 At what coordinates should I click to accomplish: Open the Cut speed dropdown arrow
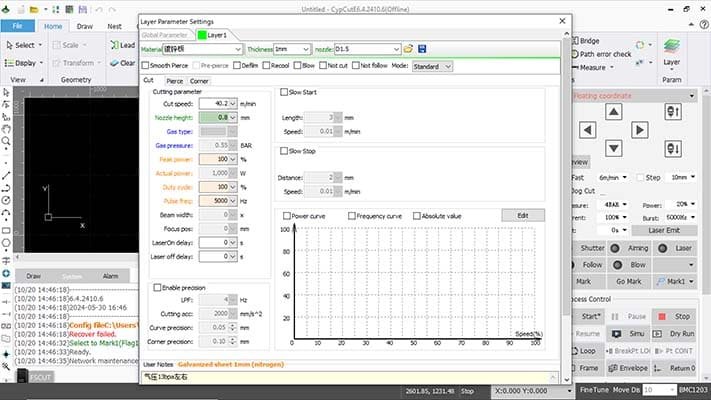[233, 104]
